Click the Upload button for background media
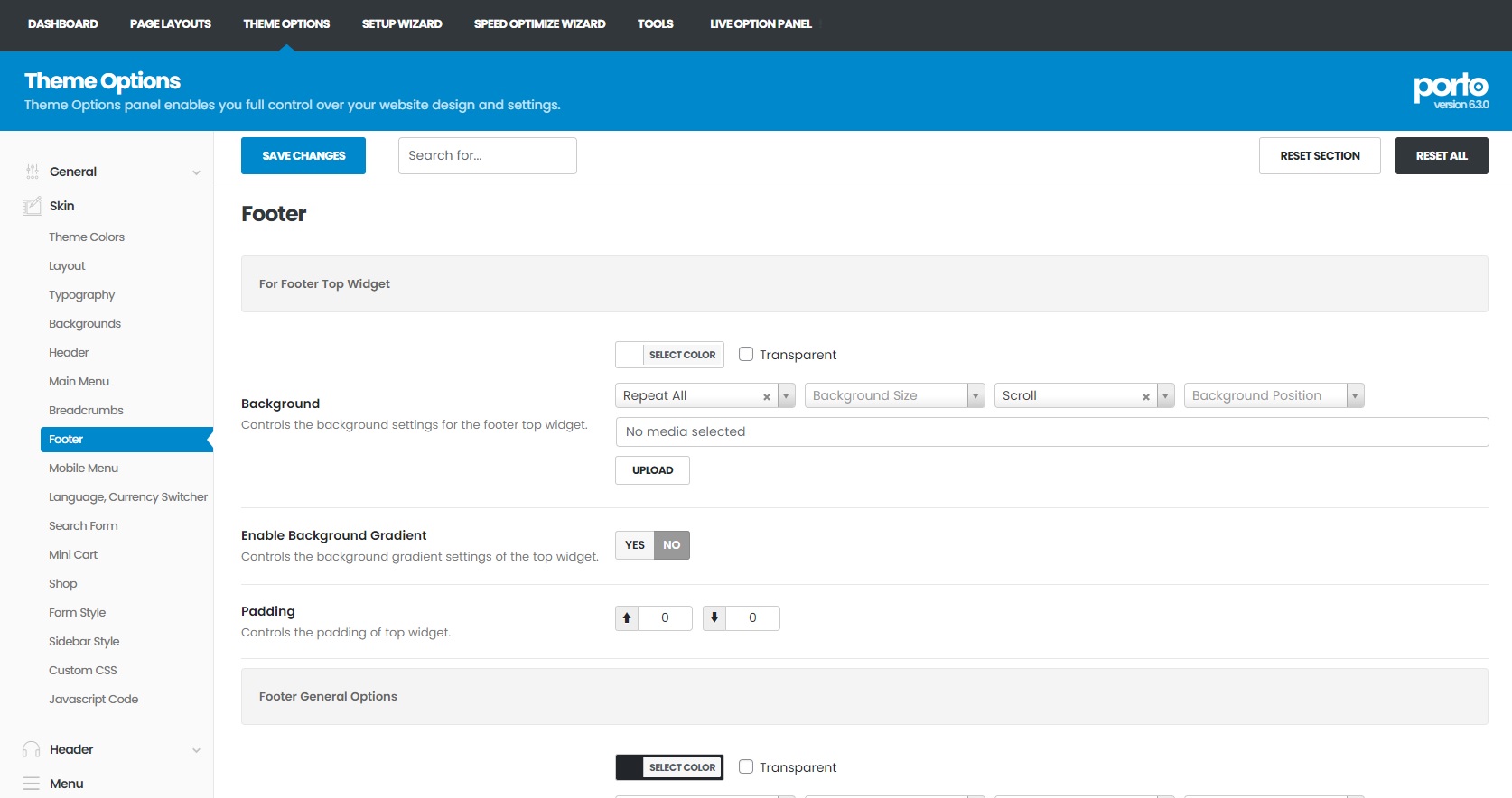The image size is (1512, 798). point(652,470)
